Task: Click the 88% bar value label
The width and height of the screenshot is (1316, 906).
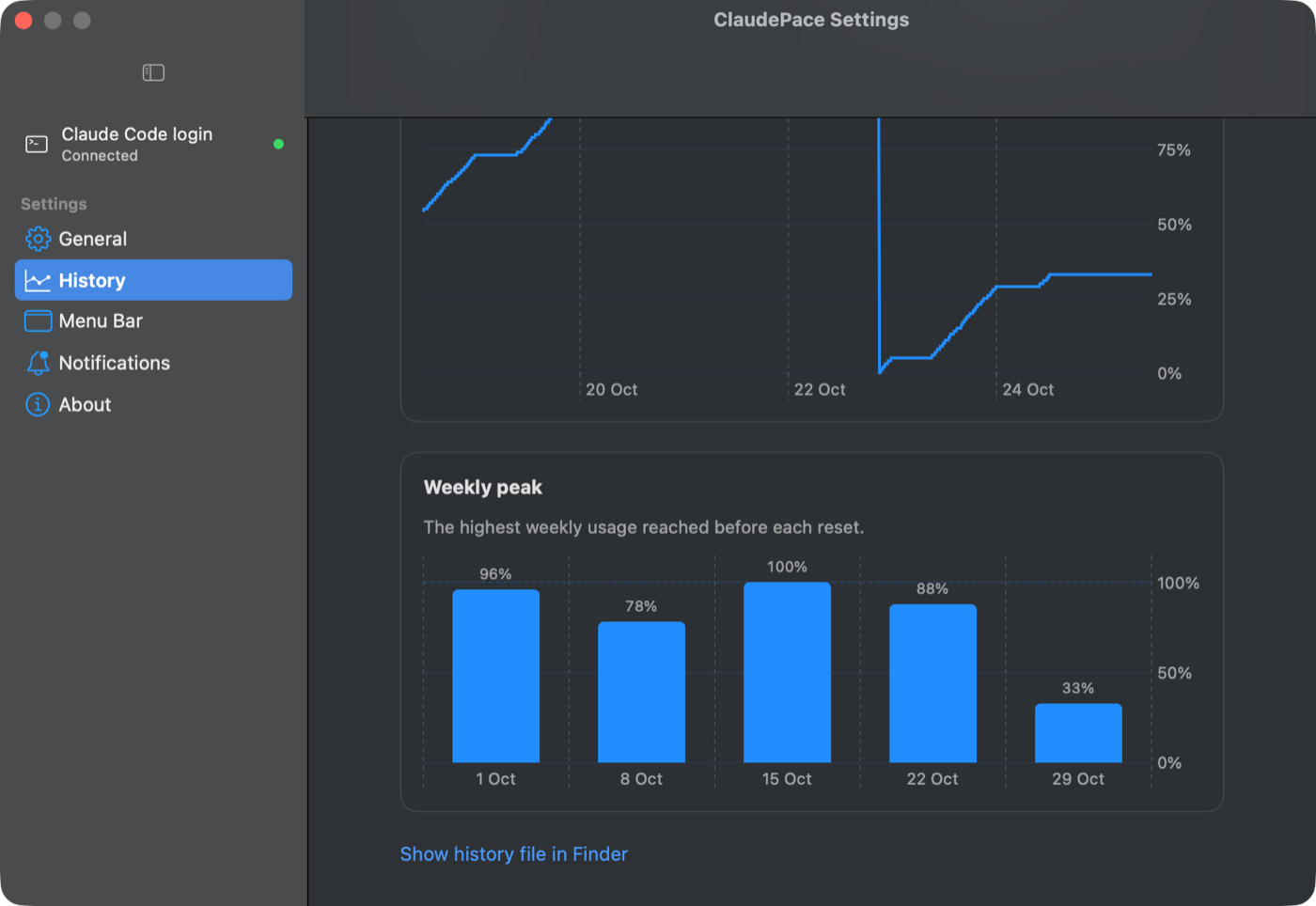Action: tap(932, 588)
